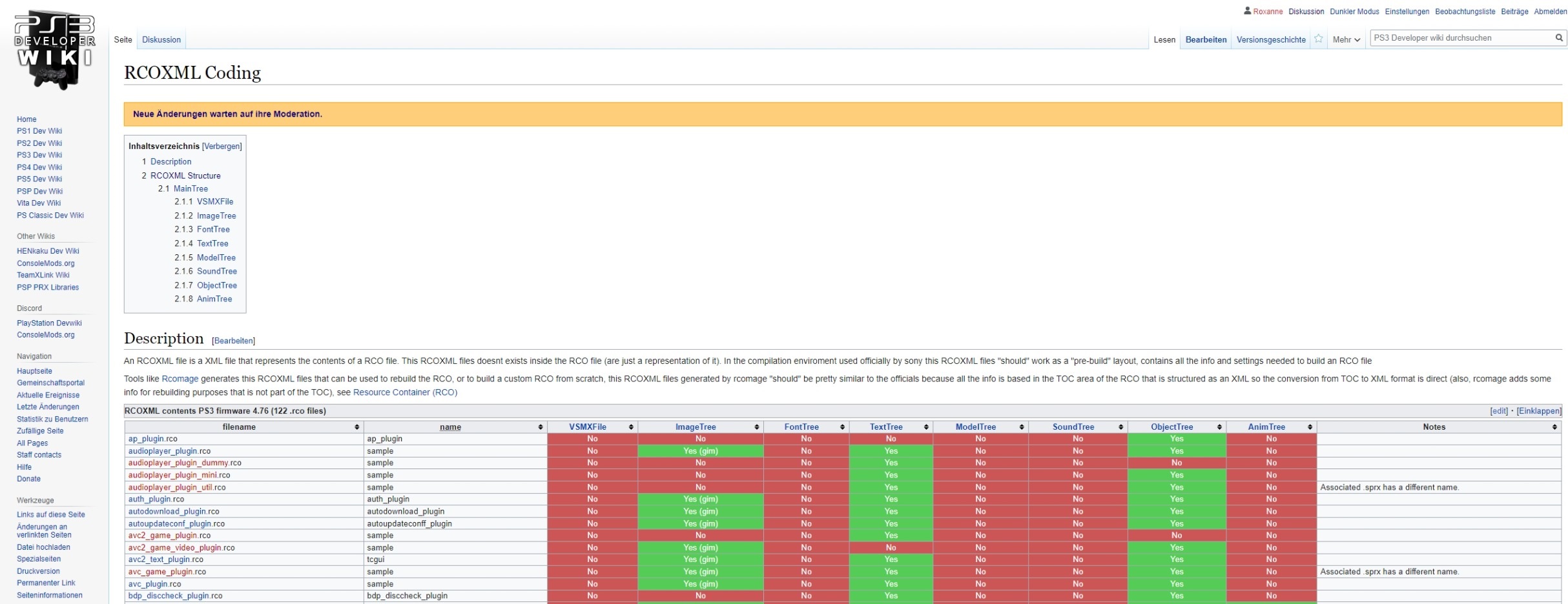Enable Dunkler Modus
The height and width of the screenshot is (604, 1568).
click(x=1354, y=11)
